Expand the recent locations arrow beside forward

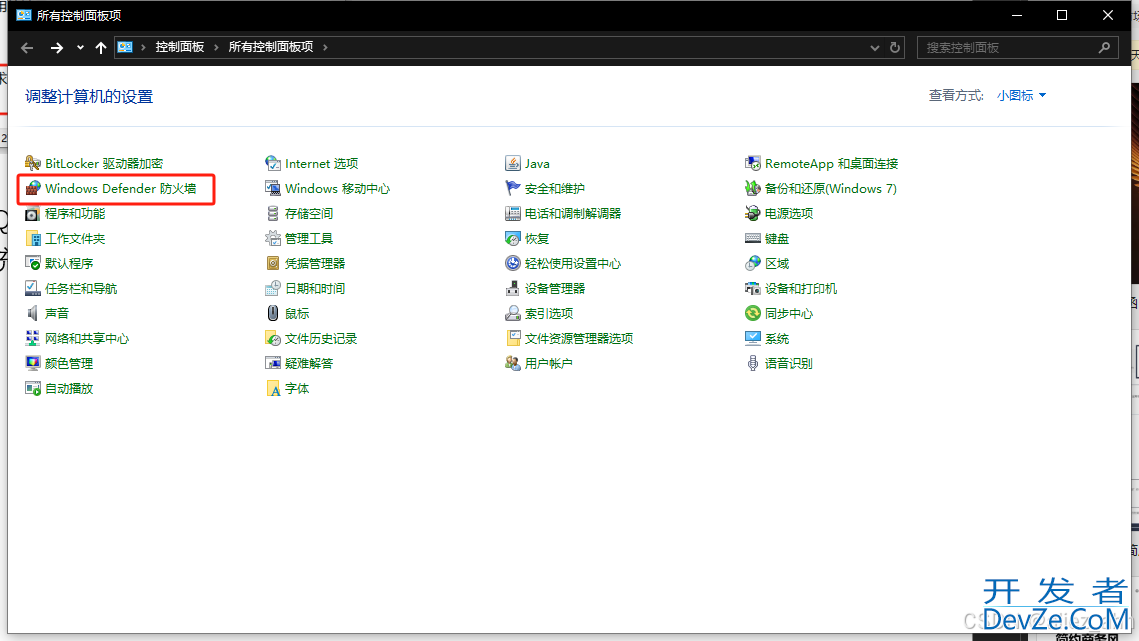[x=80, y=47]
